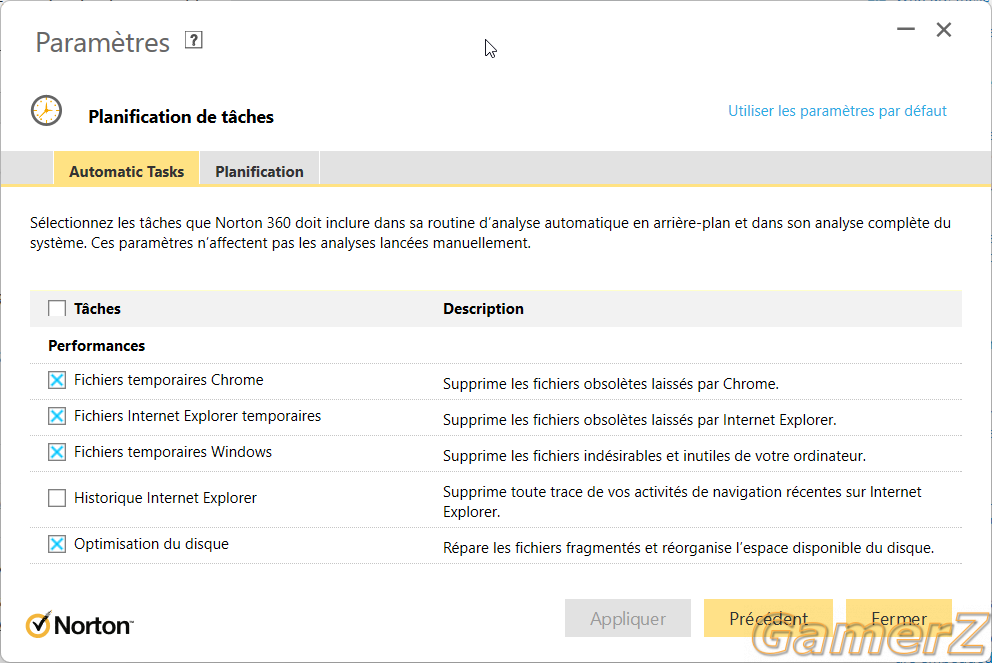Click the Planification de tâches heading

[x=181, y=116]
